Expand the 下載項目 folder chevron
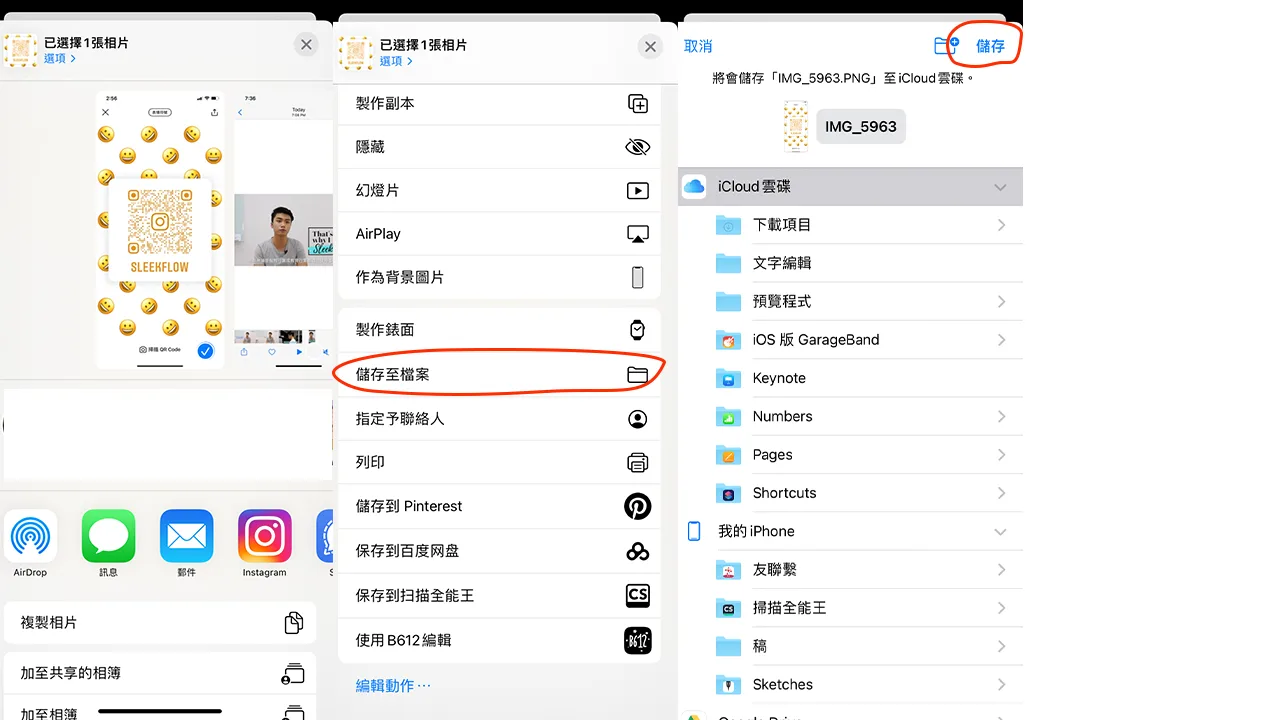This screenshot has height=720, width=1280. tap(1001, 225)
